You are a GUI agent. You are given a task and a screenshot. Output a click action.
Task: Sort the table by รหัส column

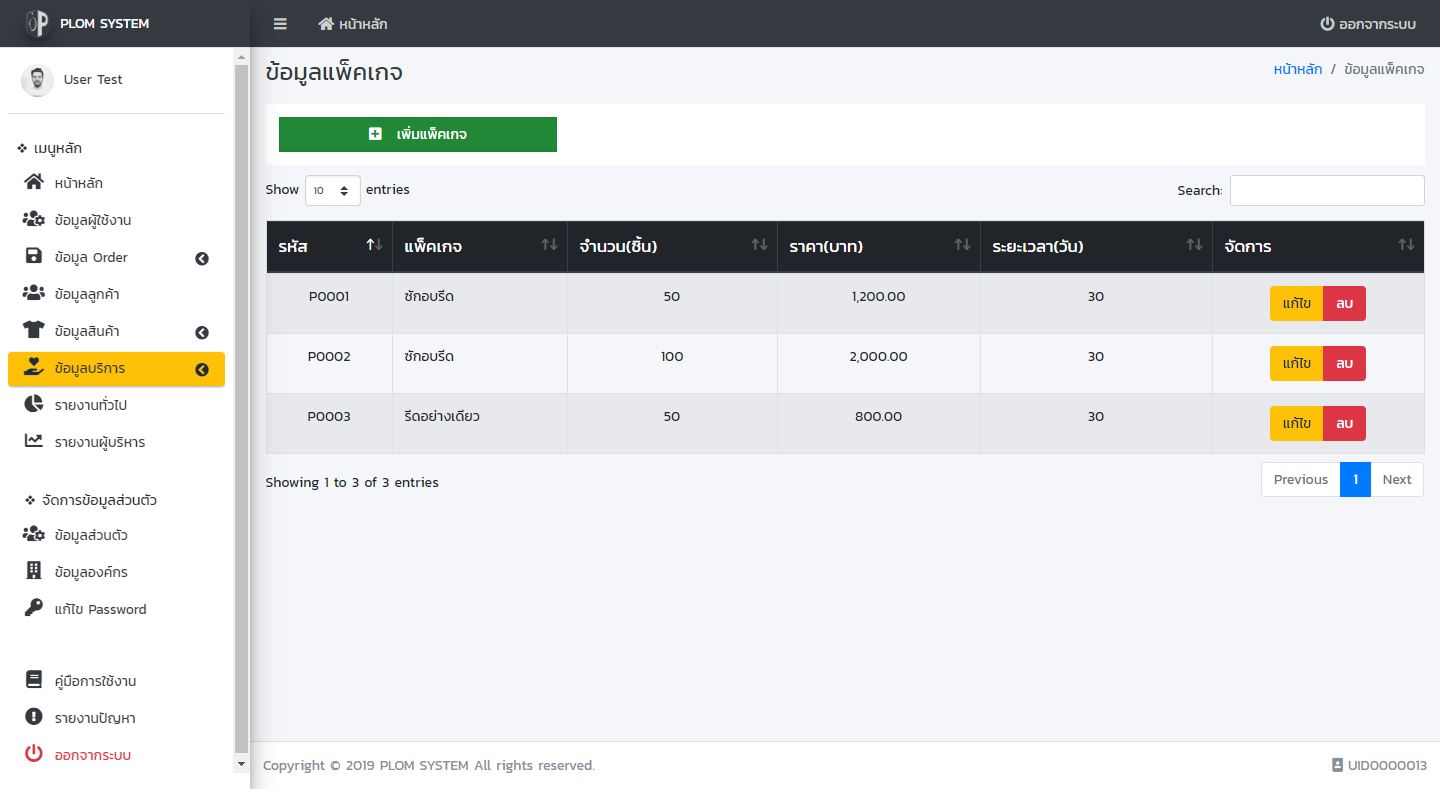329,246
